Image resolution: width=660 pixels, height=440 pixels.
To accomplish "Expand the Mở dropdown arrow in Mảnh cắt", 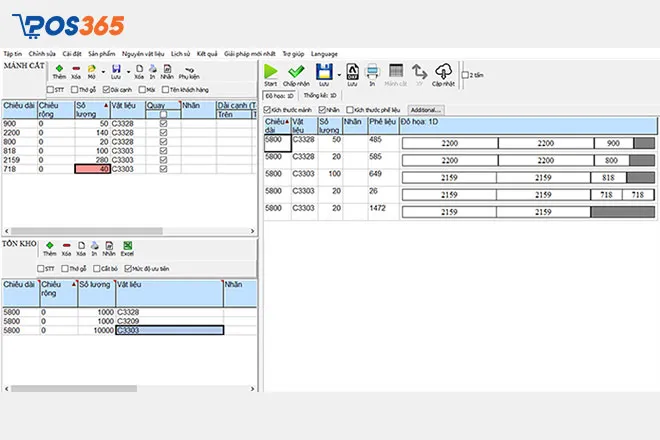I will (103, 70).
